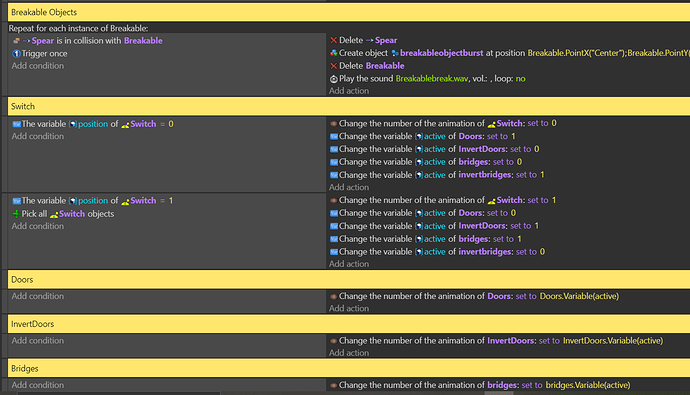Click Breakable.PointX("Center") position expression
690x395 pixels.
pyautogui.click(x=576, y=53)
